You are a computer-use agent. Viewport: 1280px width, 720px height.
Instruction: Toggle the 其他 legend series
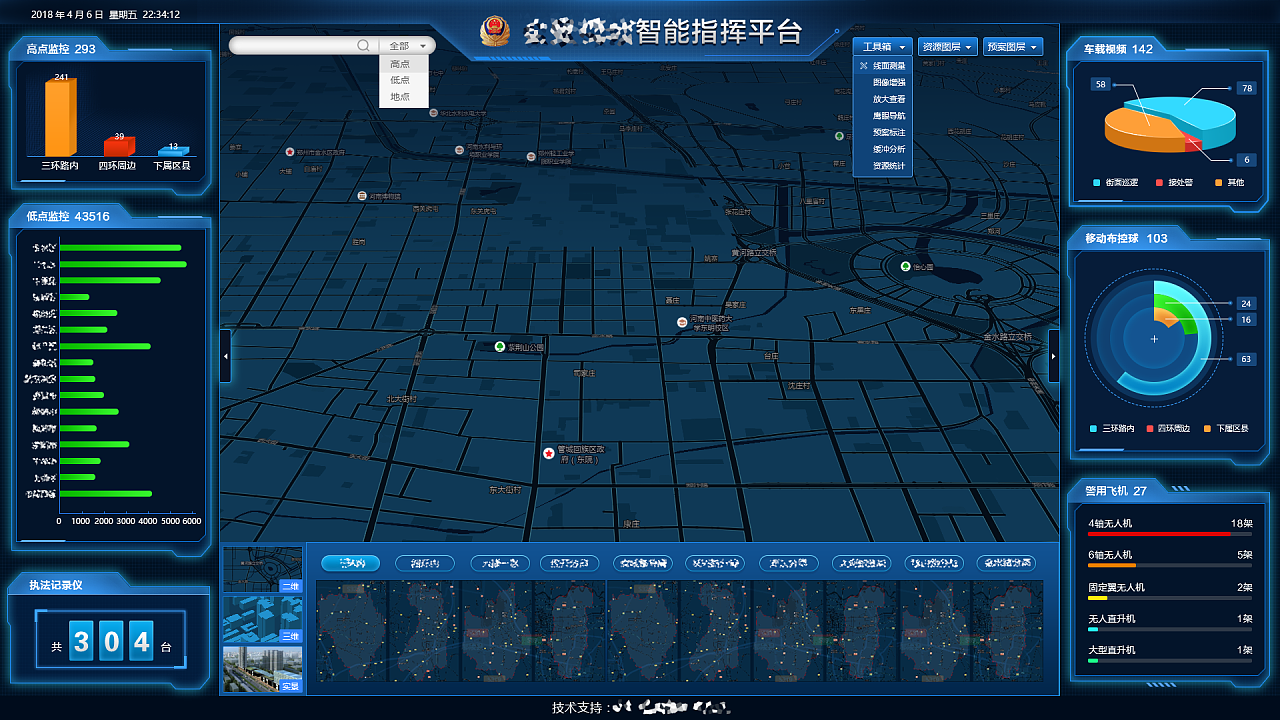tap(1229, 183)
